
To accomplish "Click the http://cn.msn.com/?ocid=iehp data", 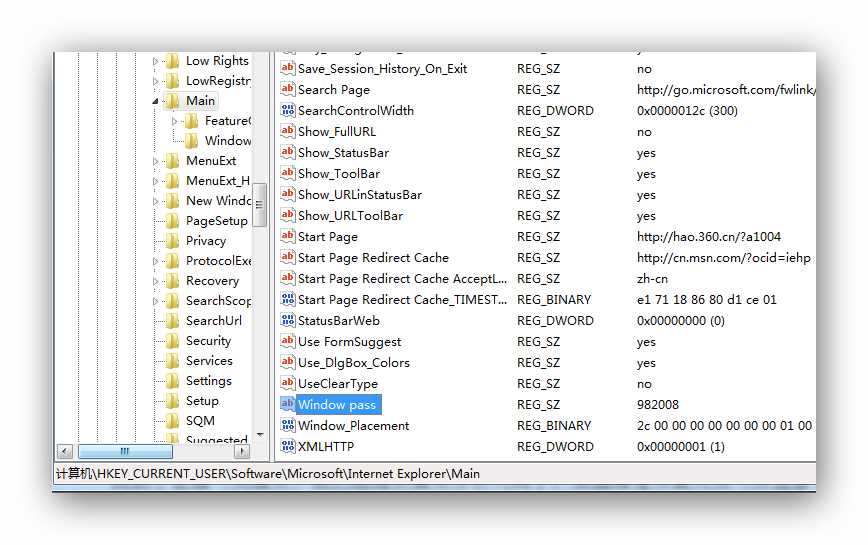I will pyautogui.click(x=724, y=258).
